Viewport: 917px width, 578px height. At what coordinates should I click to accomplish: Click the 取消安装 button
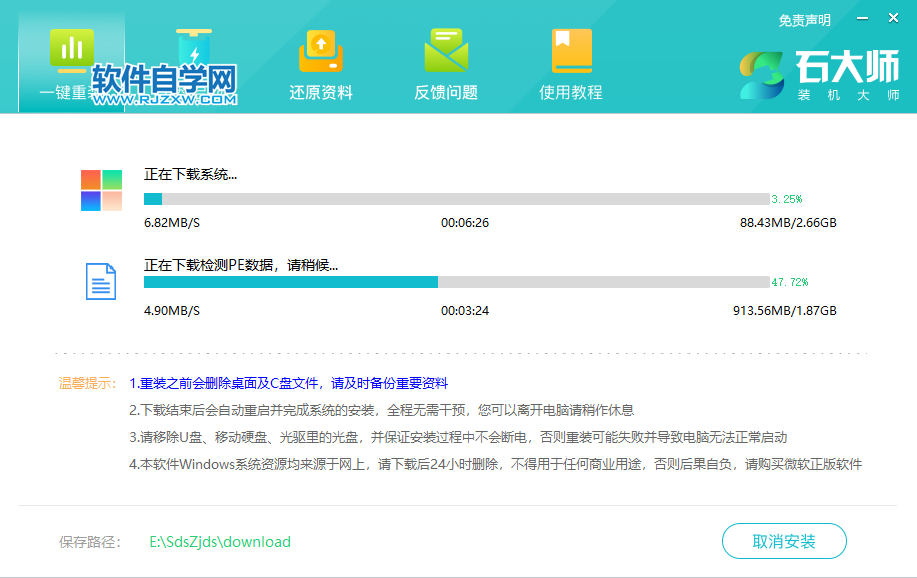click(784, 541)
